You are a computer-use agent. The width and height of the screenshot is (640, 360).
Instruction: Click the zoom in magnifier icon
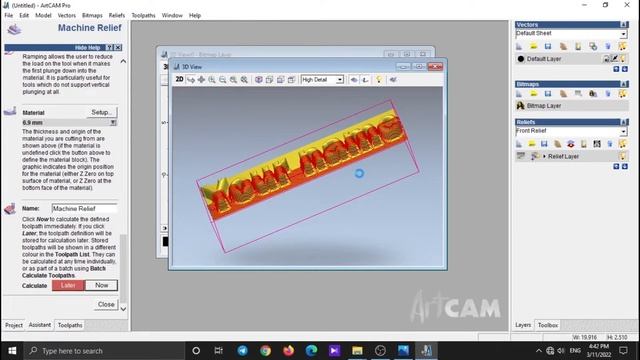tap(212, 80)
